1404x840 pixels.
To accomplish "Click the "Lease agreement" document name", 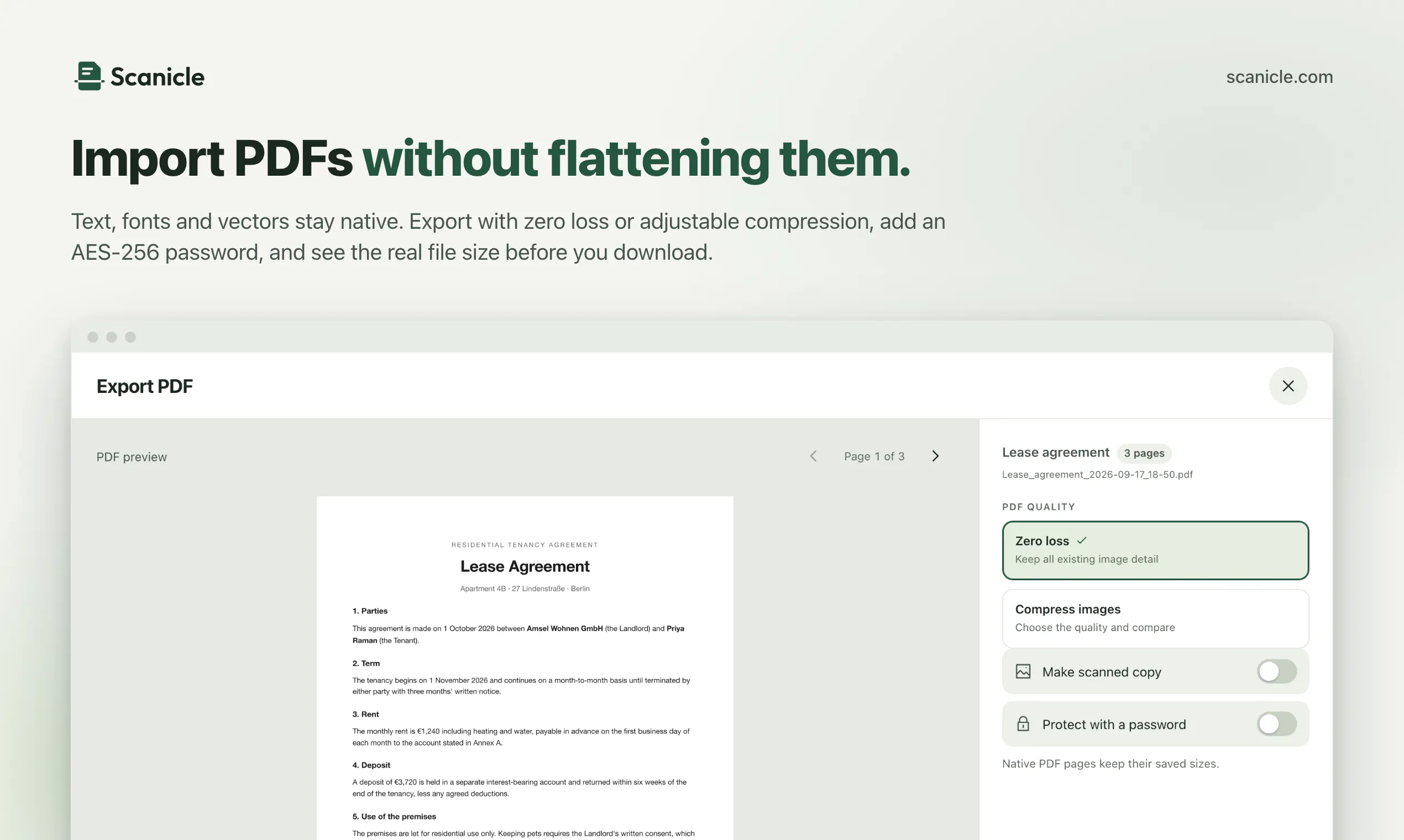I will 1055,452.
